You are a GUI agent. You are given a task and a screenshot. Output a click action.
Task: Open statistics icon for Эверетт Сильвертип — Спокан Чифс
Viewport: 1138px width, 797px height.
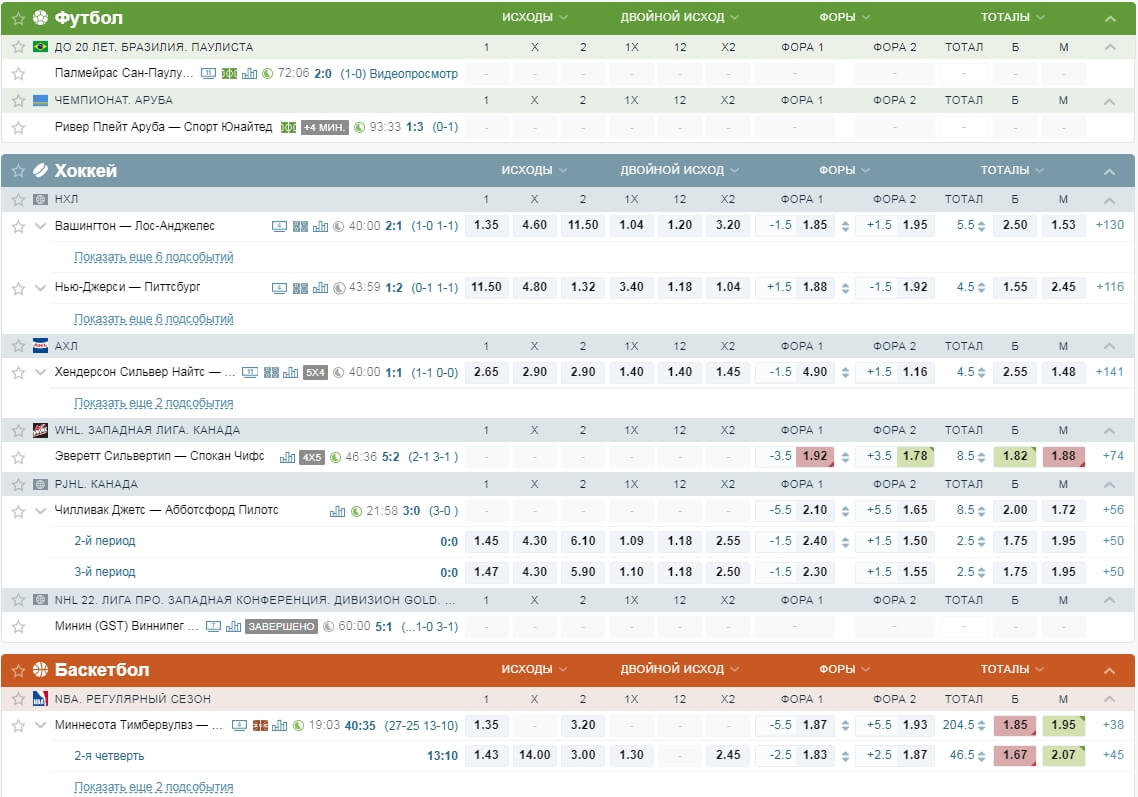point(288,457)
